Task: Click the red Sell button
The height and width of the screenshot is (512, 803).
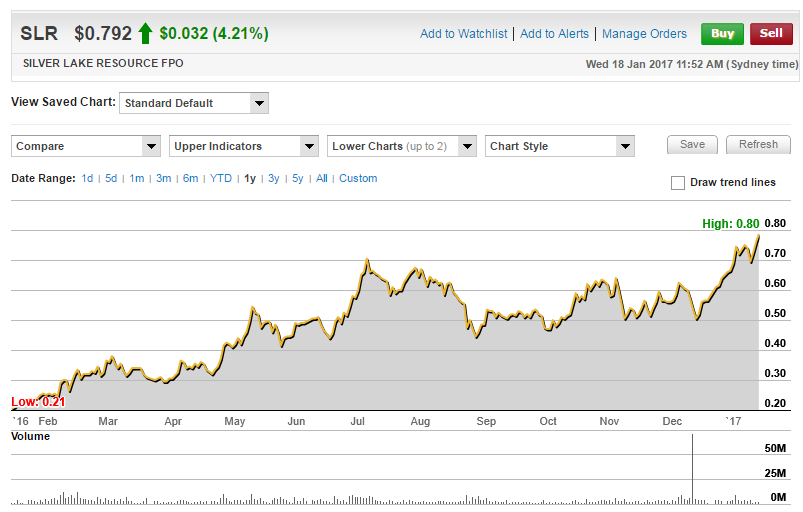Action: 770,33
